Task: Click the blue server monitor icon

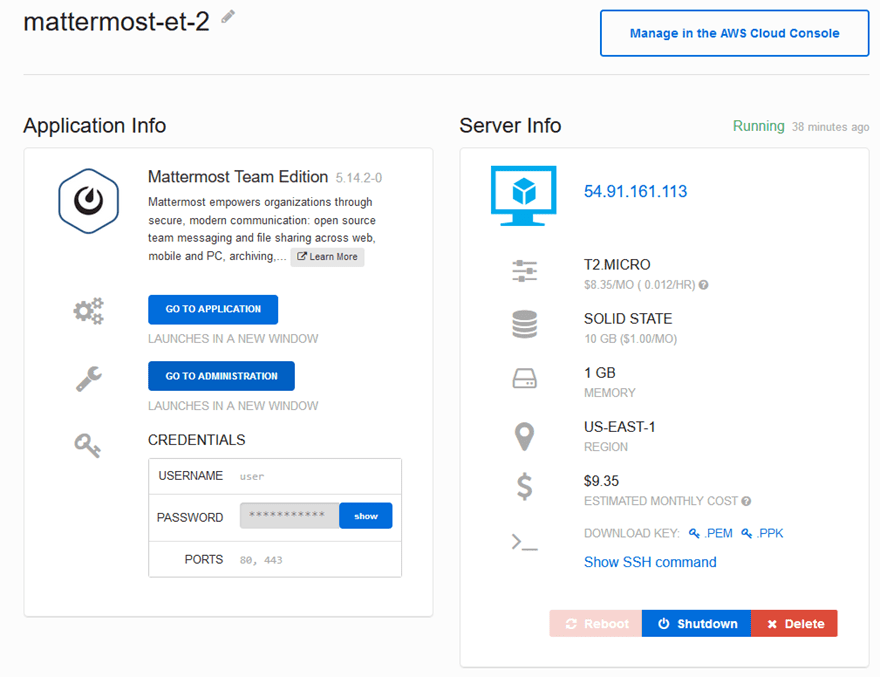Action: 524,195
